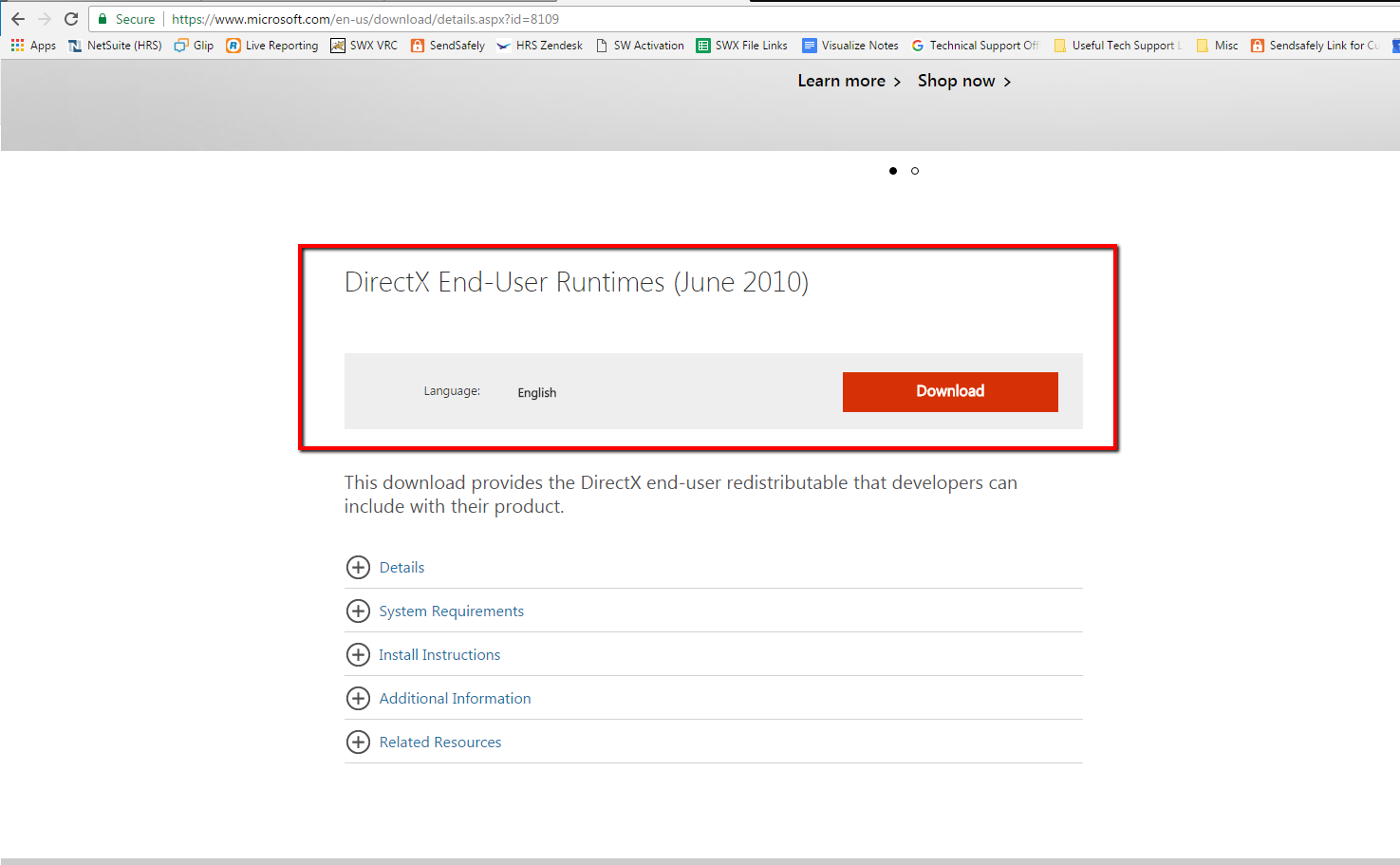Open the HRS Zendesk bookmark
1400x865 pixels.
point(540,45)
